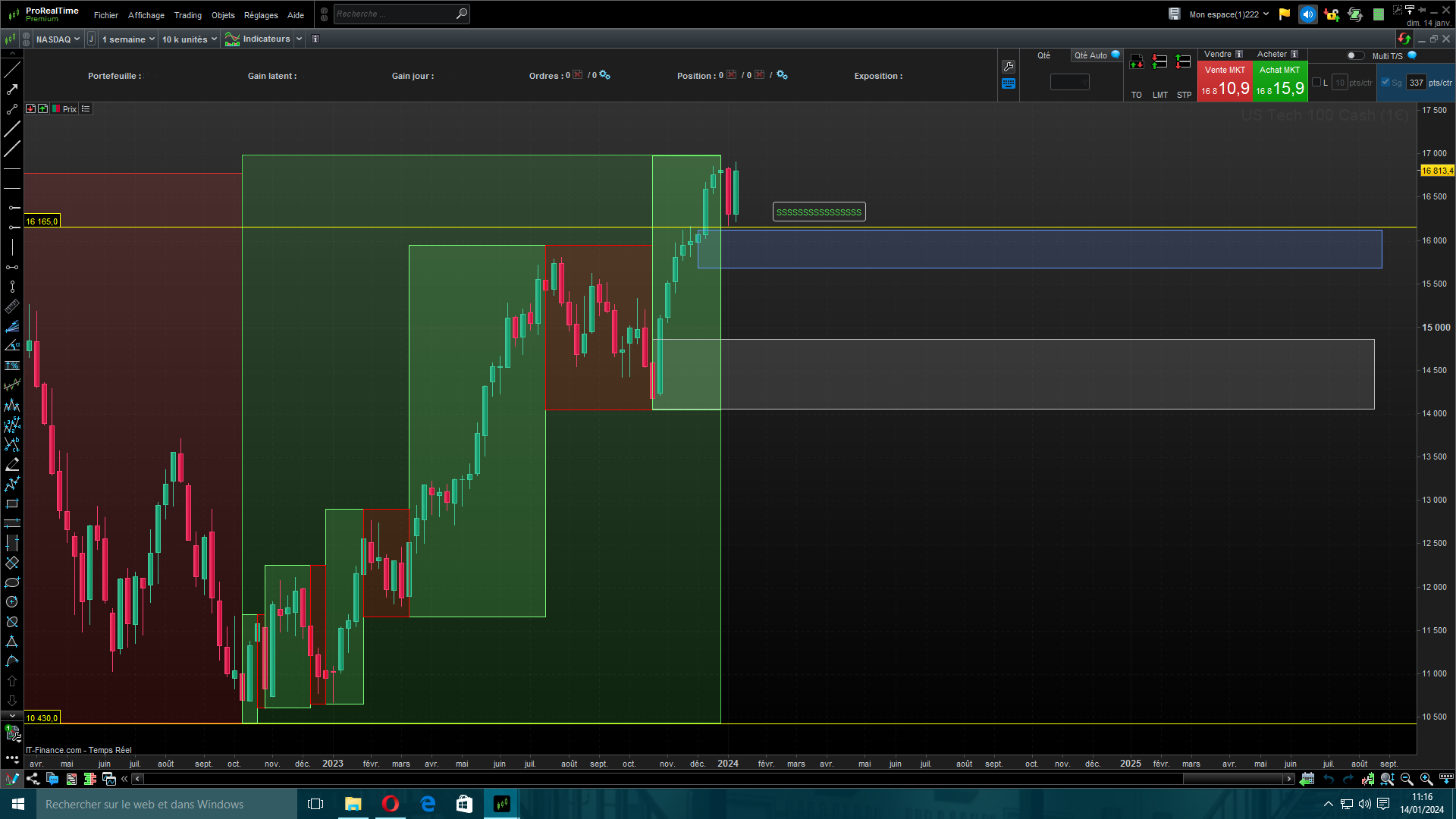Click the yellow 16 813,4 price label

pos(1437,171)
